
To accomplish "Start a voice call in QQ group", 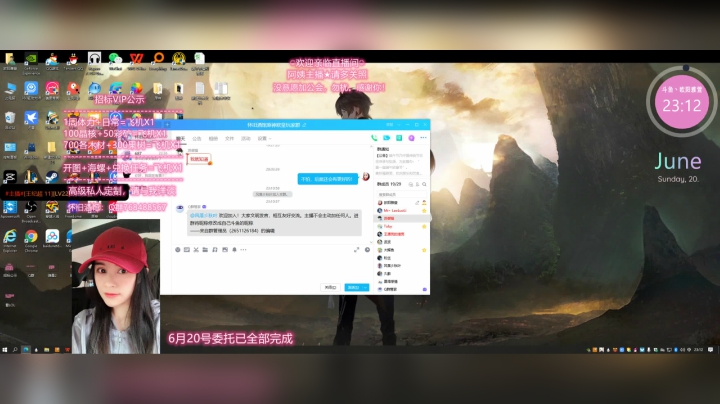I will [x=374, y=138].
